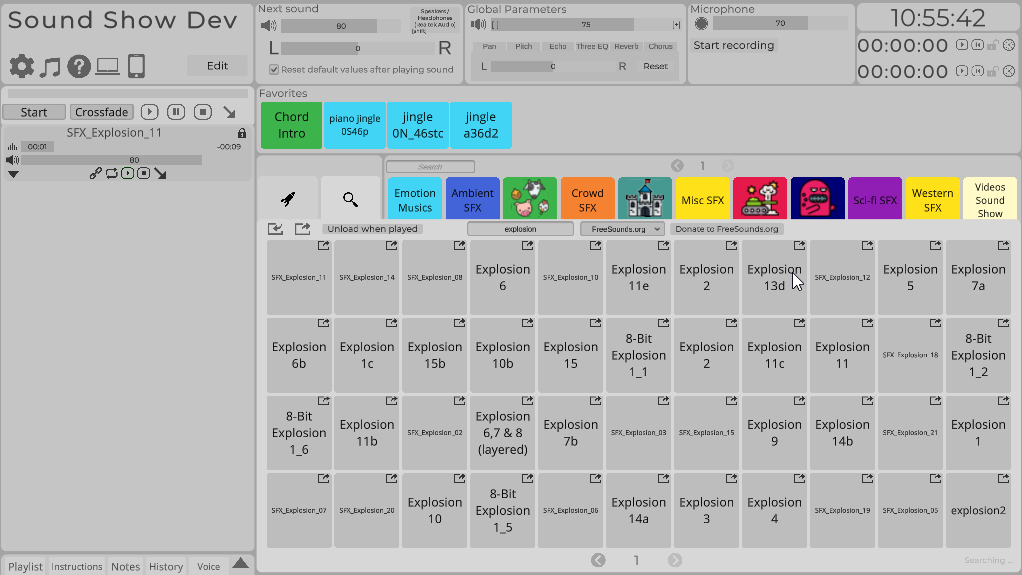Expand the bottom panel up arrow
Screen dimensions: 1022x575
click(241, 563)
